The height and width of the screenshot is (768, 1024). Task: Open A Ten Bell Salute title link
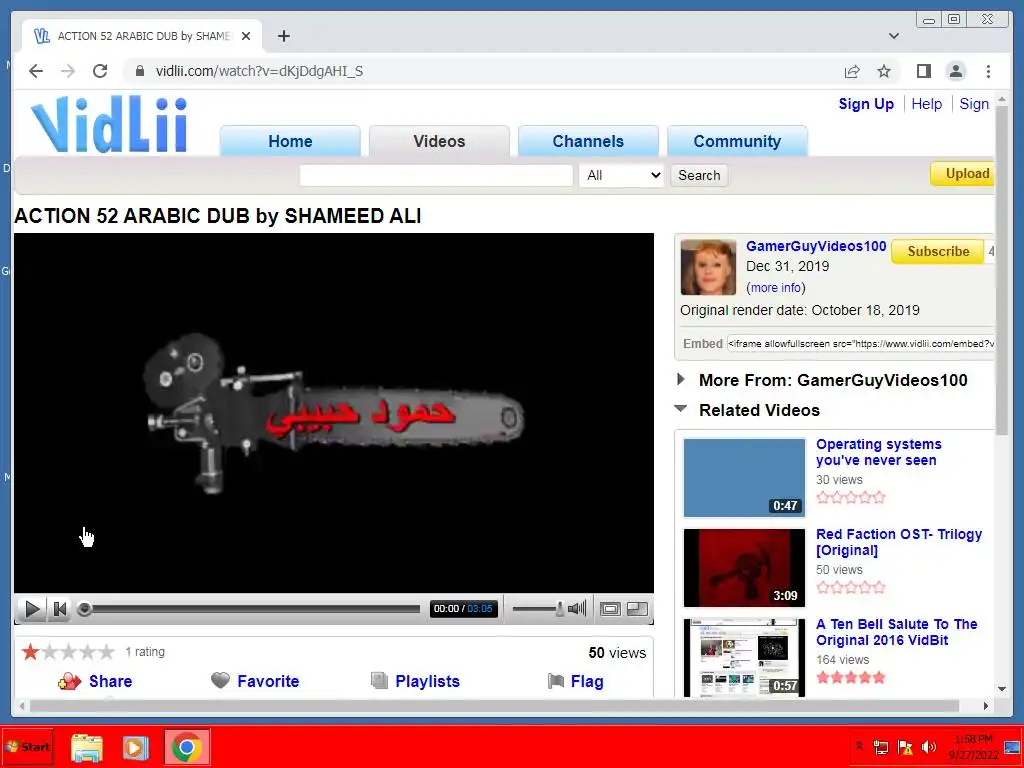(896, 632)
